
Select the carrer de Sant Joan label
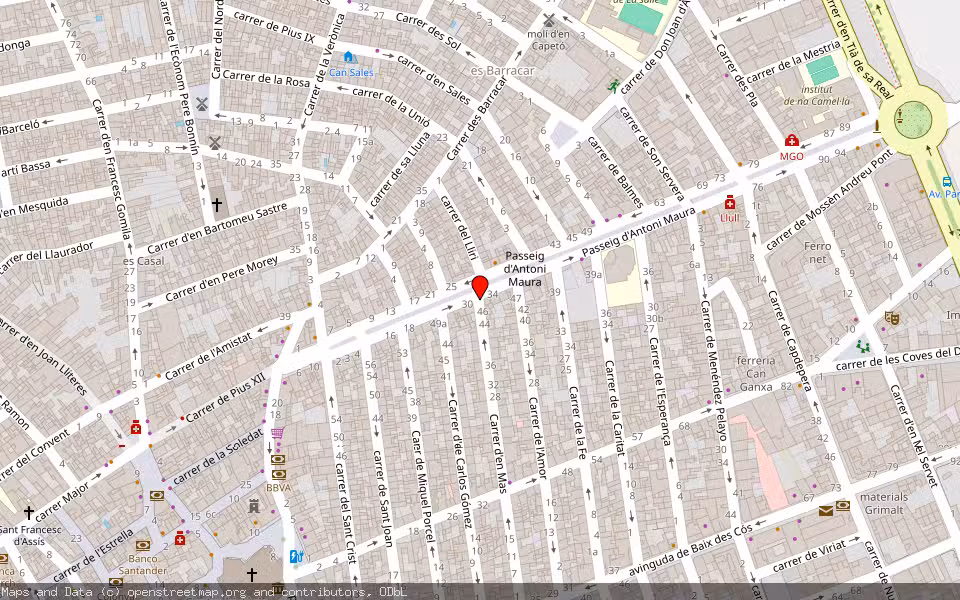click(x=383, y=497)
